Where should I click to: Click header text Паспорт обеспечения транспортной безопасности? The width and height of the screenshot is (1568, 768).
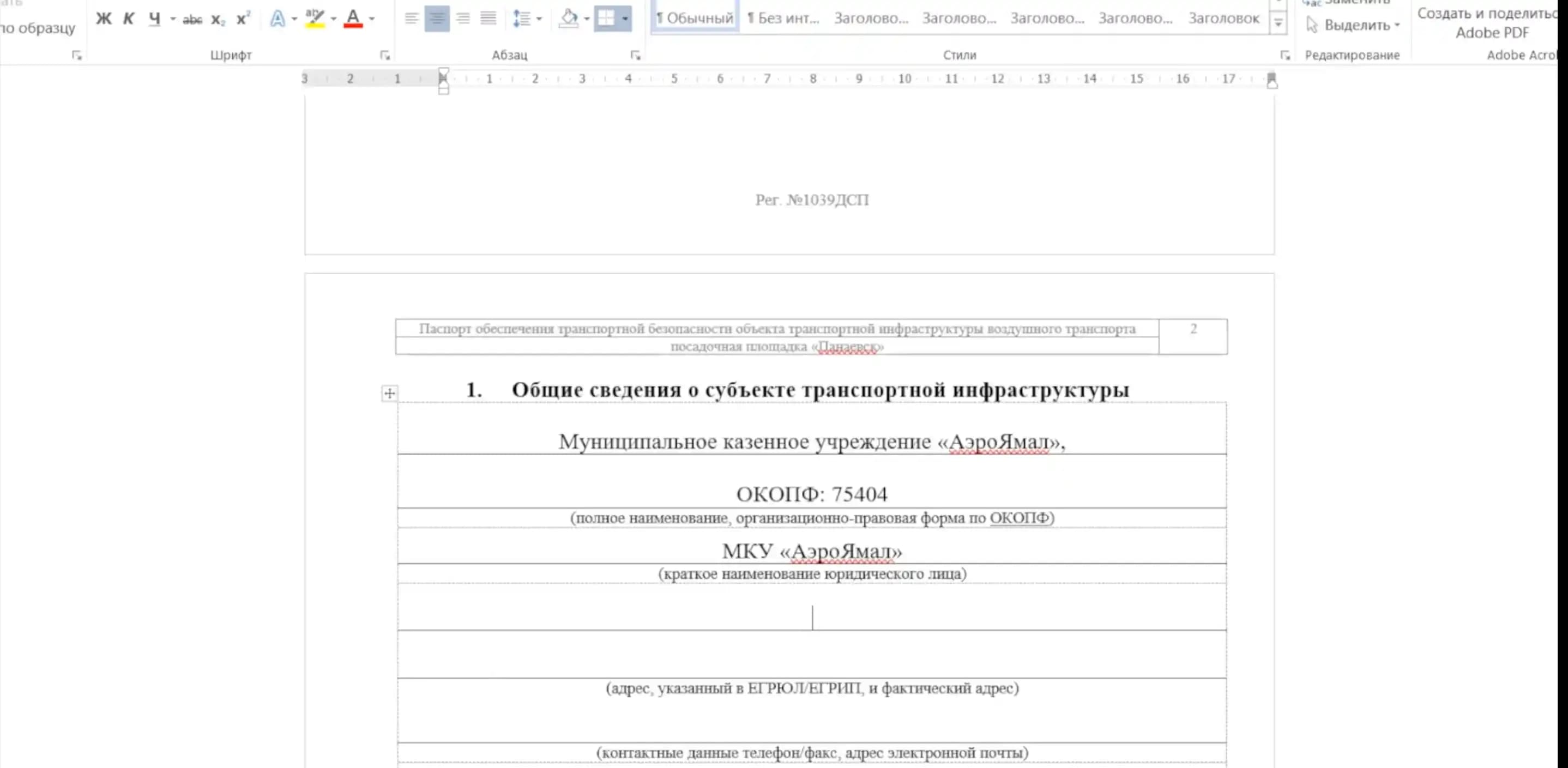(777, 329)
